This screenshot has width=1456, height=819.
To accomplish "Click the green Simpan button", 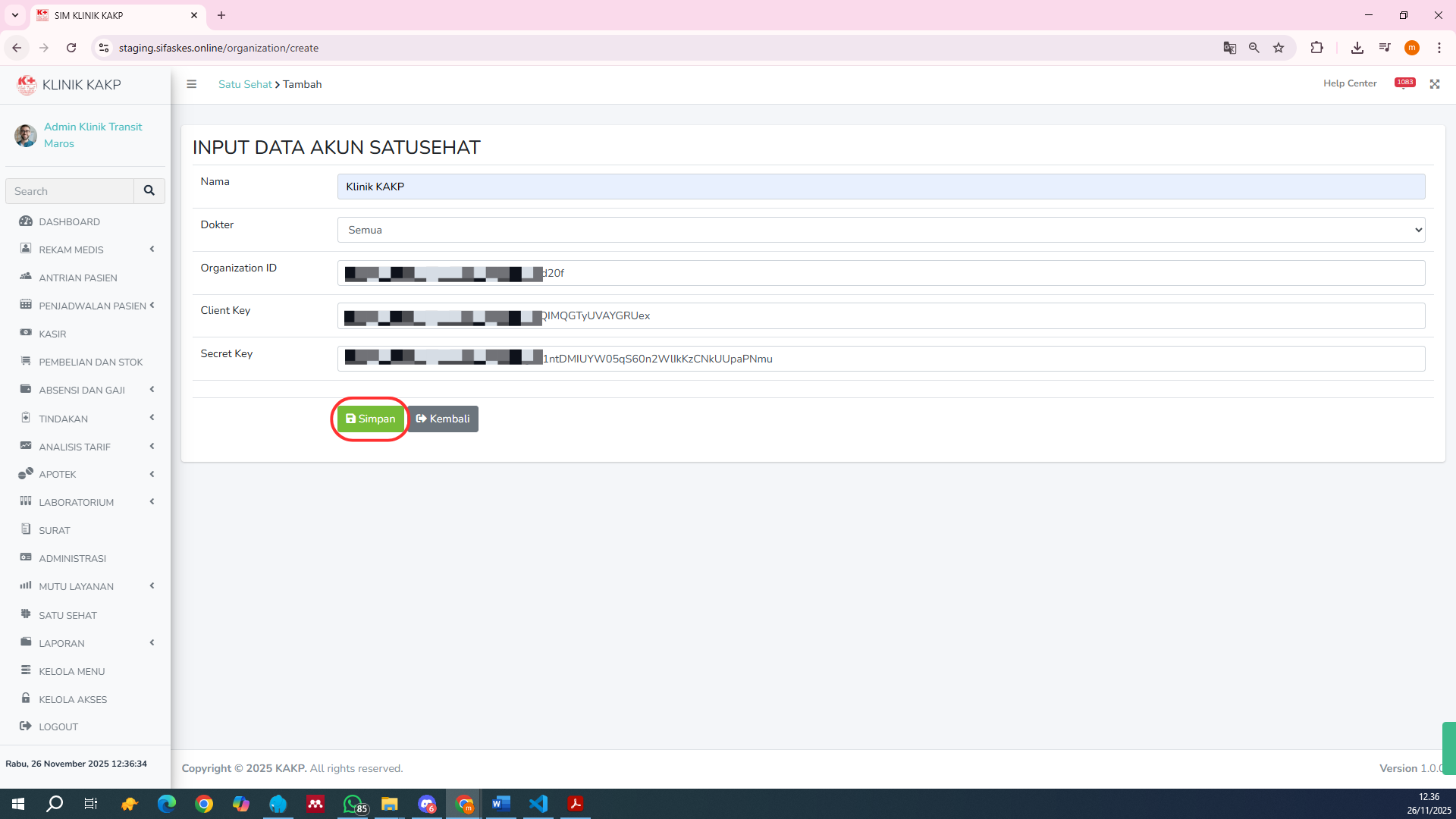I will coord(370,419).
